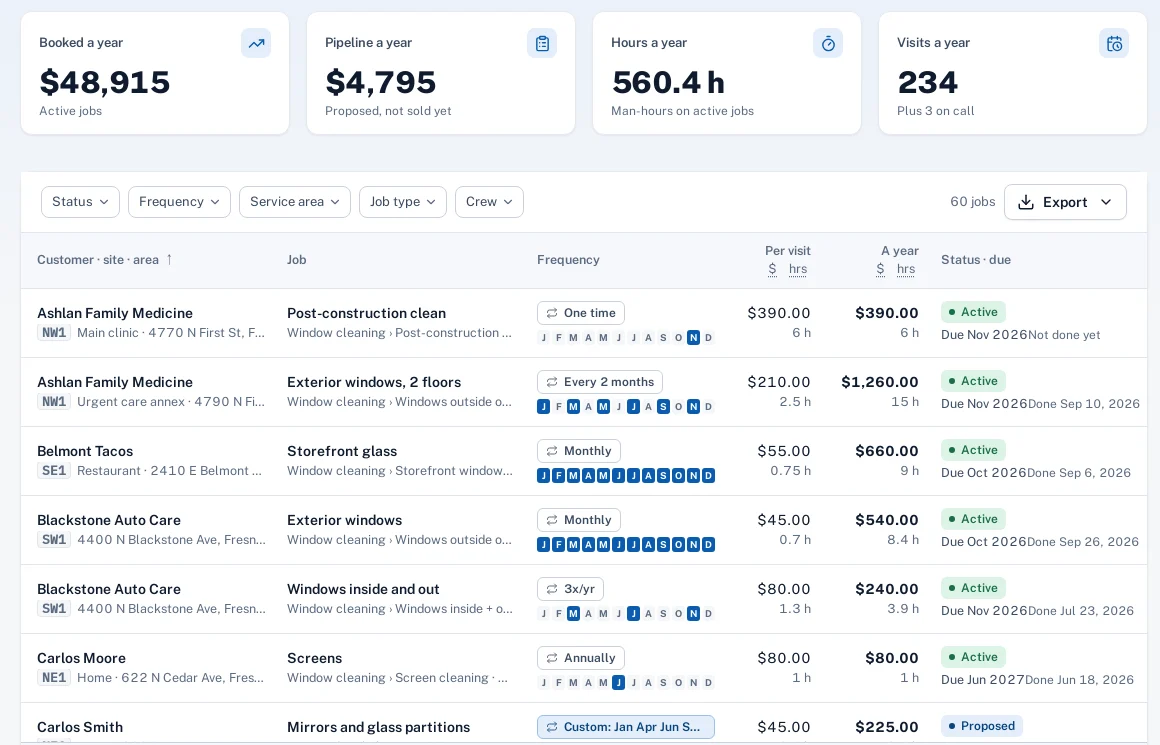This screenshot has width=1160, height=745.
Task: Click the N month marker in Post-construction clean row
Action: click(x=693, y=337)
